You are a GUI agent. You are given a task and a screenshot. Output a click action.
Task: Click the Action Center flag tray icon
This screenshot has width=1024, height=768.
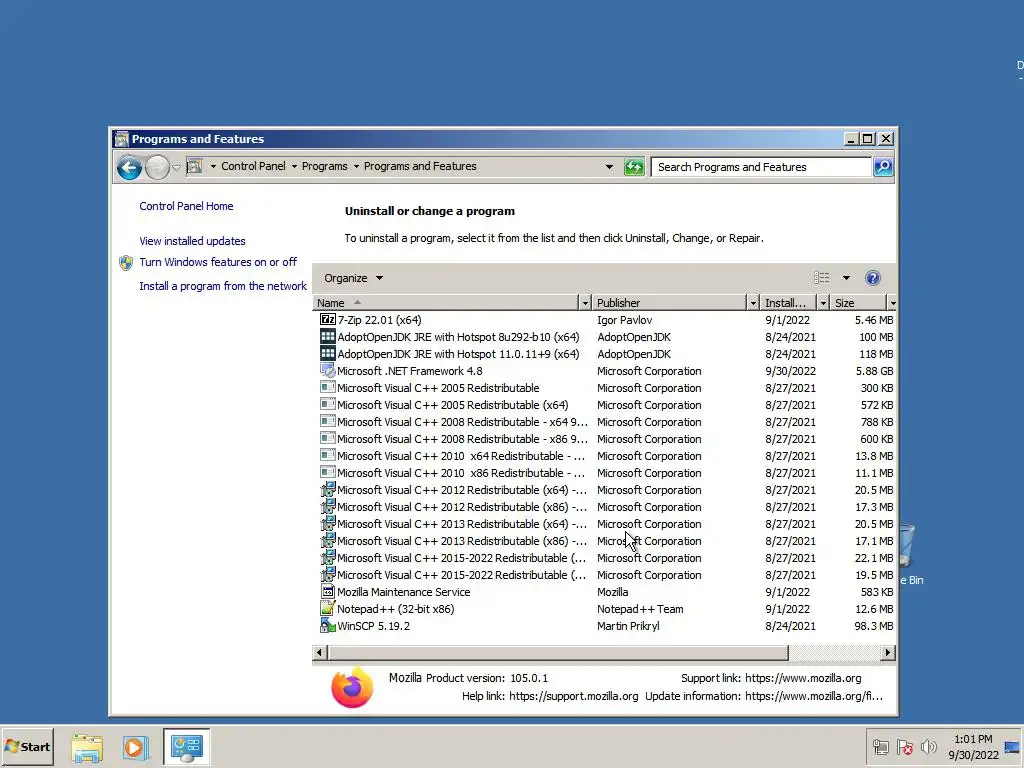(x=904, y=747)
